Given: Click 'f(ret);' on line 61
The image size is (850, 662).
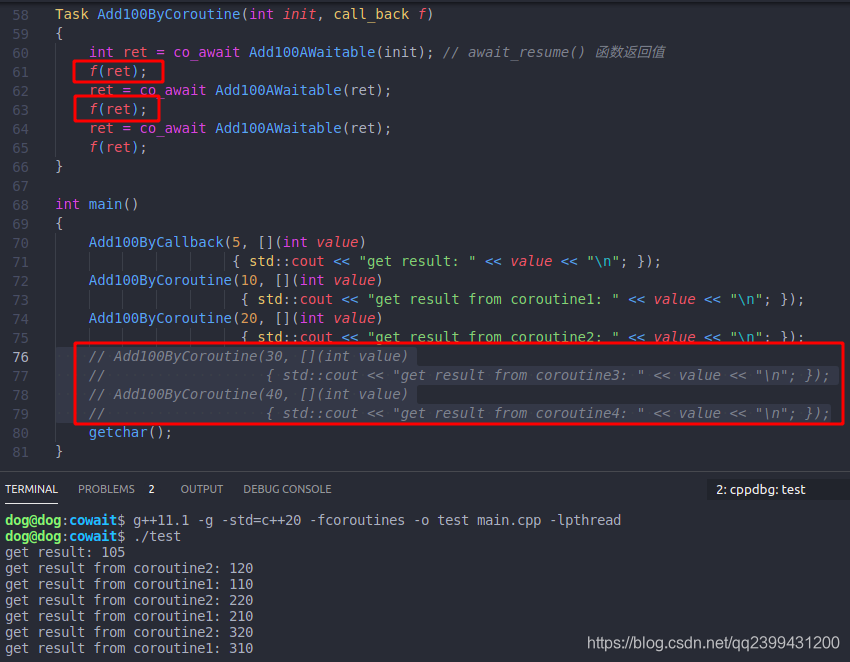Looking at the screenshot, I should [x=118, y=72].
